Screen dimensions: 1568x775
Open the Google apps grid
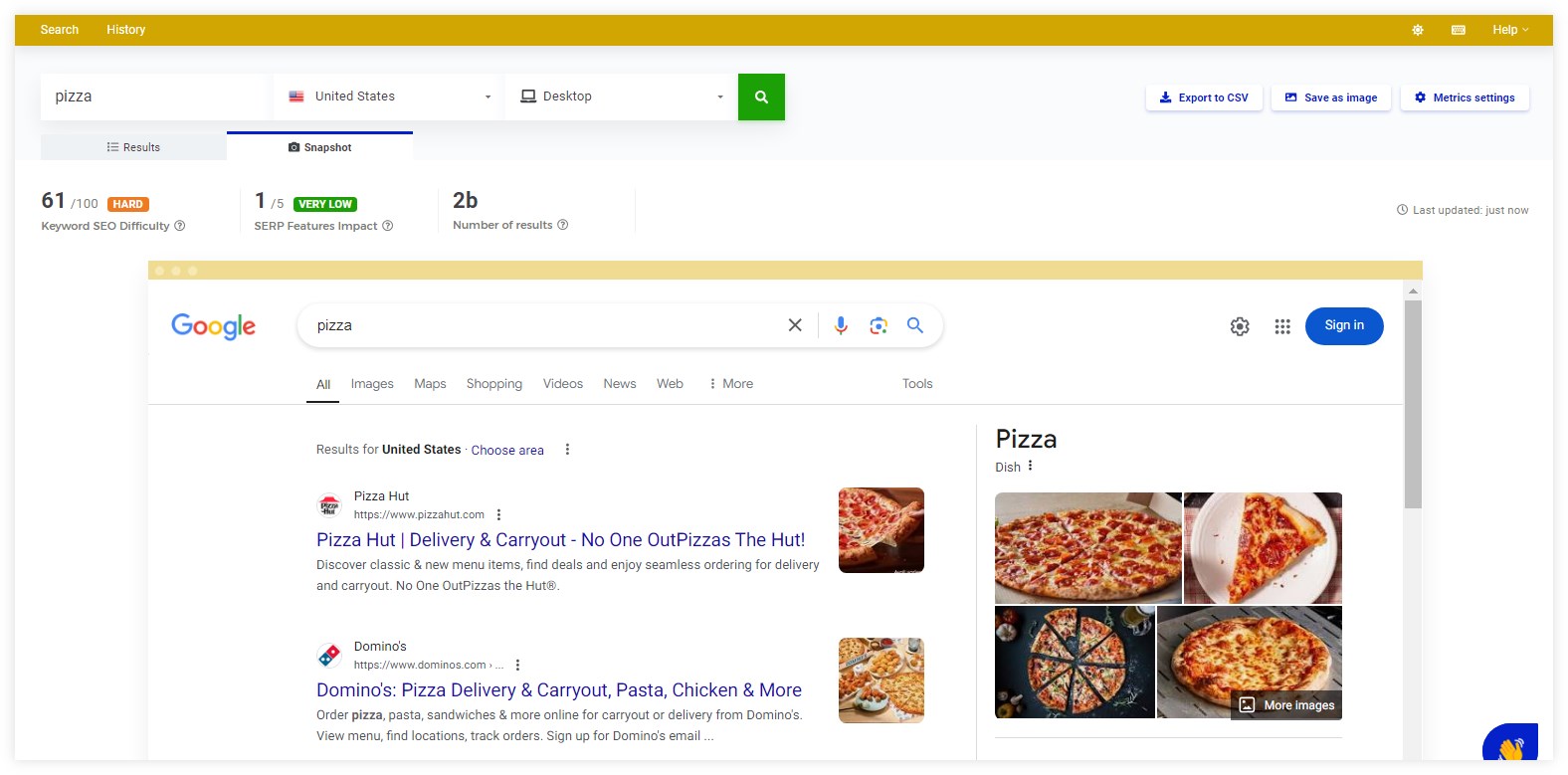[x=1282, y=326]
